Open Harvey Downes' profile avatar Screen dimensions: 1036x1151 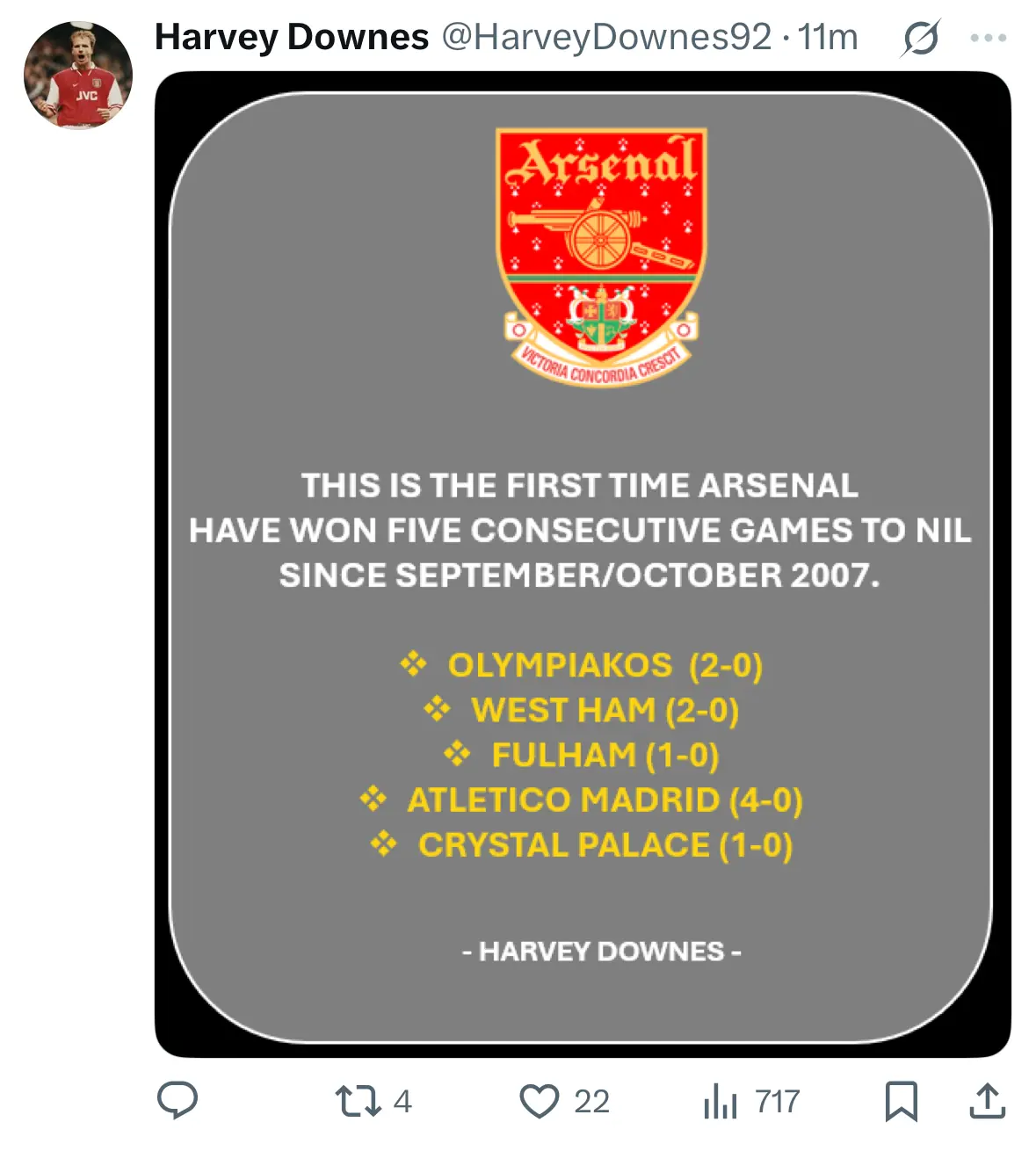[78, 76]
